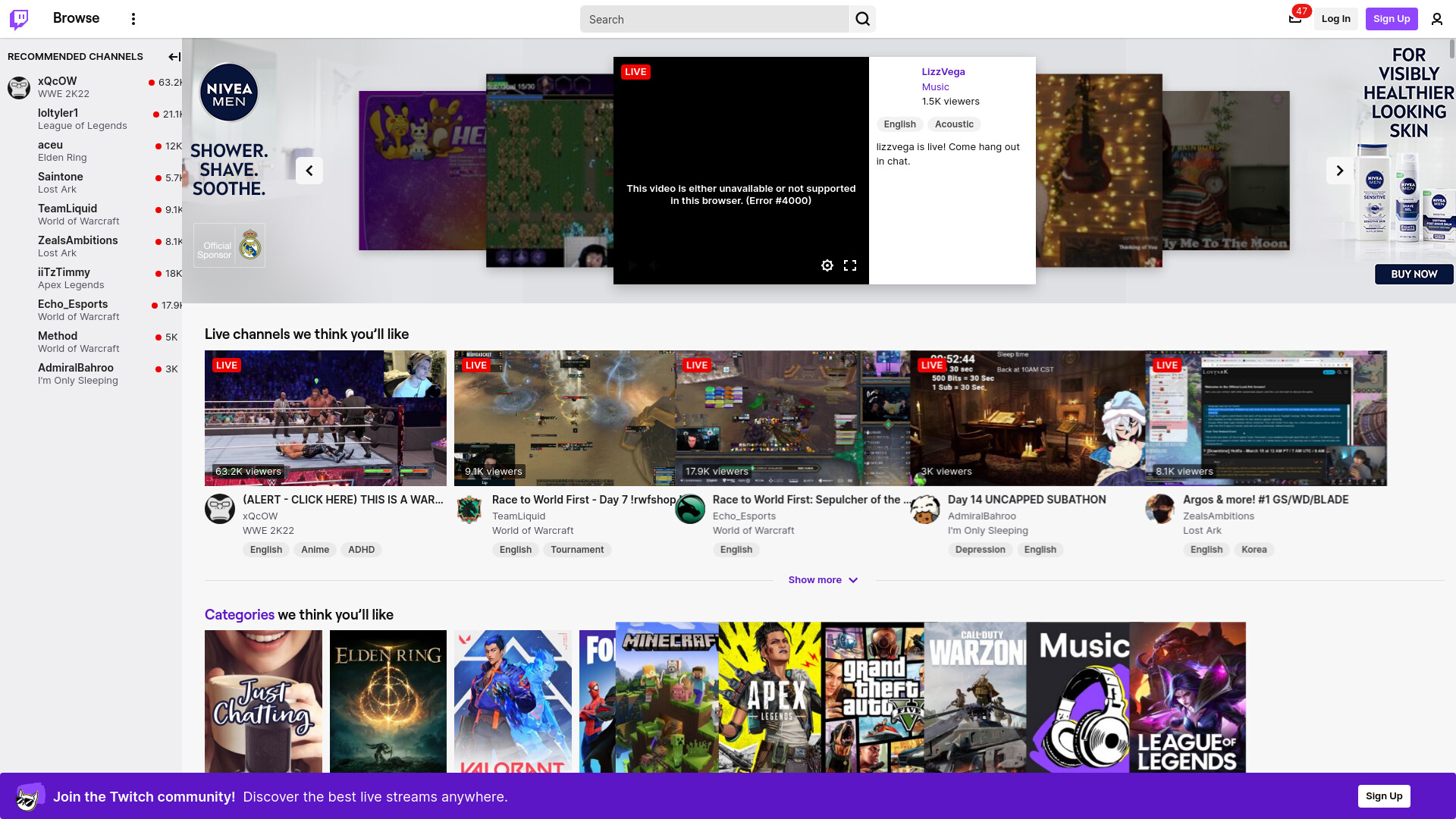Open Minecraft category
Viewport: 1456px width, 819px height.
coord(667,698)
